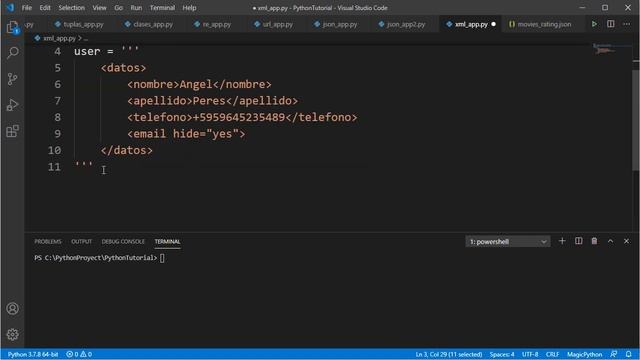Split the terminal panel
640x360 pixels.
point(578,241)
